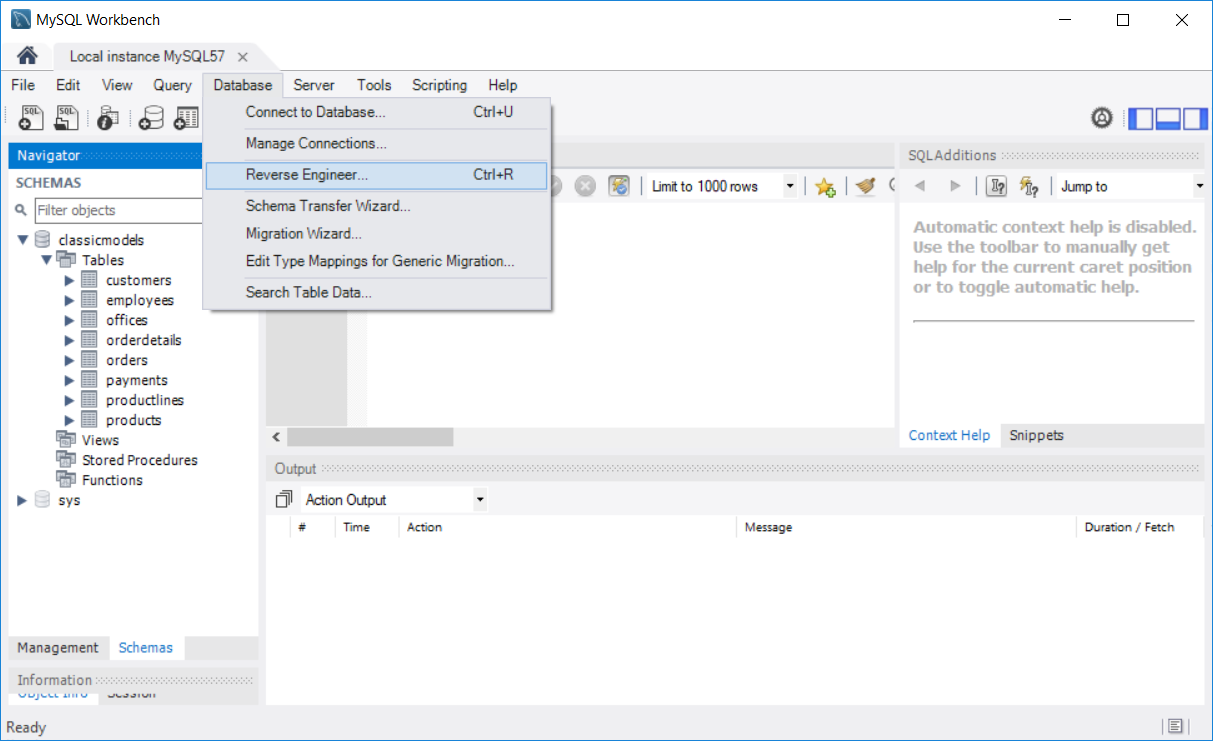Viewport: 1213px width, 741px height.
Task: Click the beautify query broom icon
Action: [865, 187]
